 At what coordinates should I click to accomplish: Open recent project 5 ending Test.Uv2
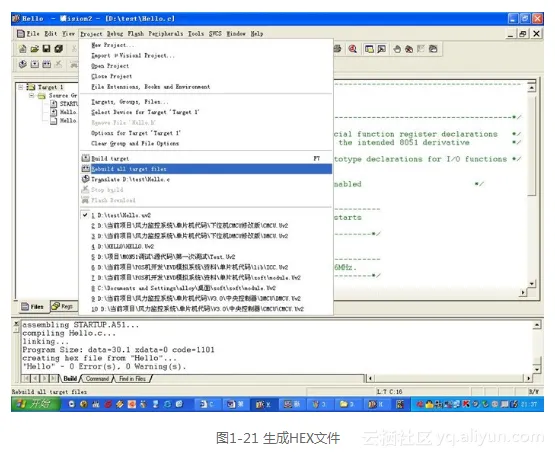[x=206, y=257]
